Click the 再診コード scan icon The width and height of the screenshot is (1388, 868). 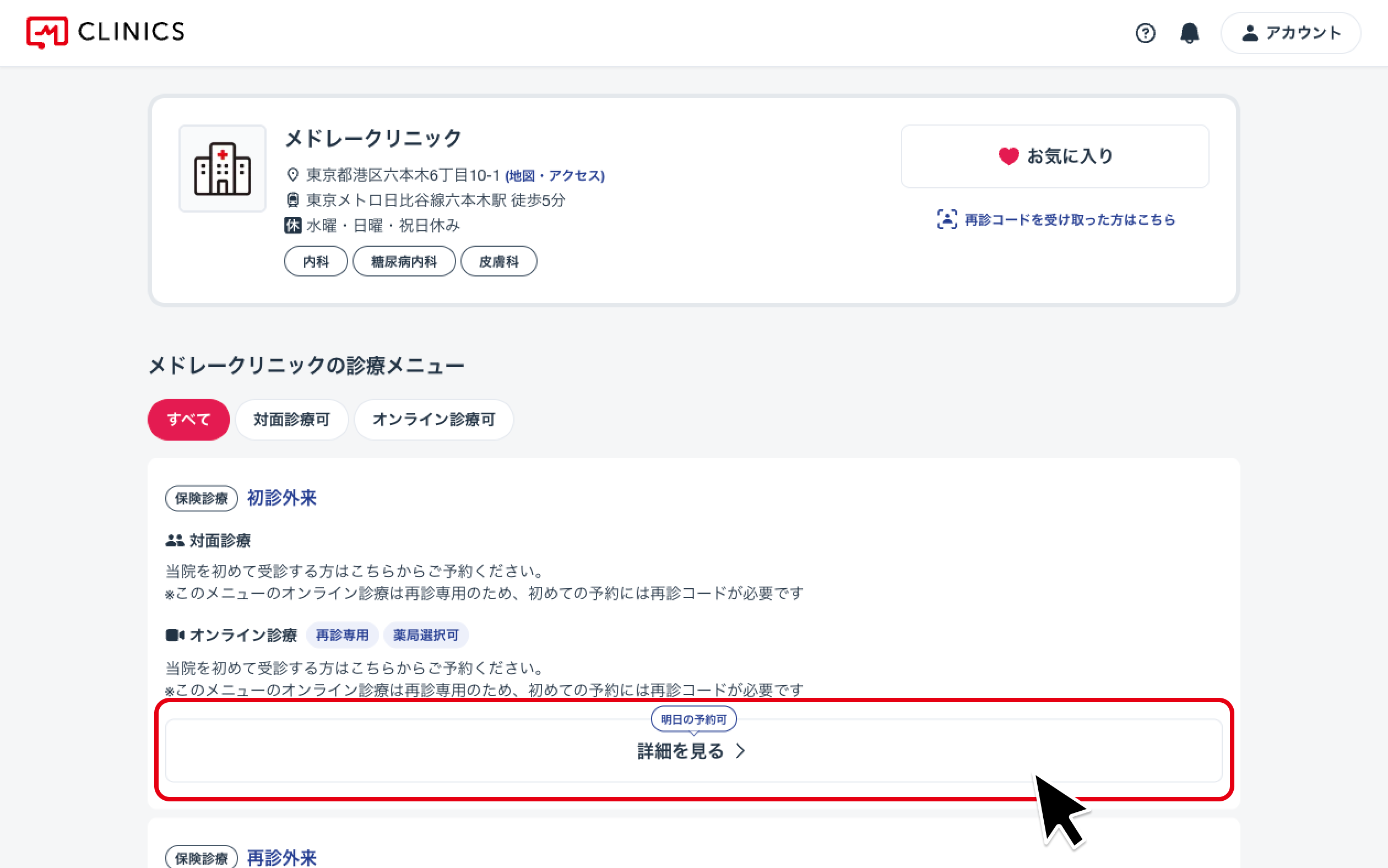(947, 219)
